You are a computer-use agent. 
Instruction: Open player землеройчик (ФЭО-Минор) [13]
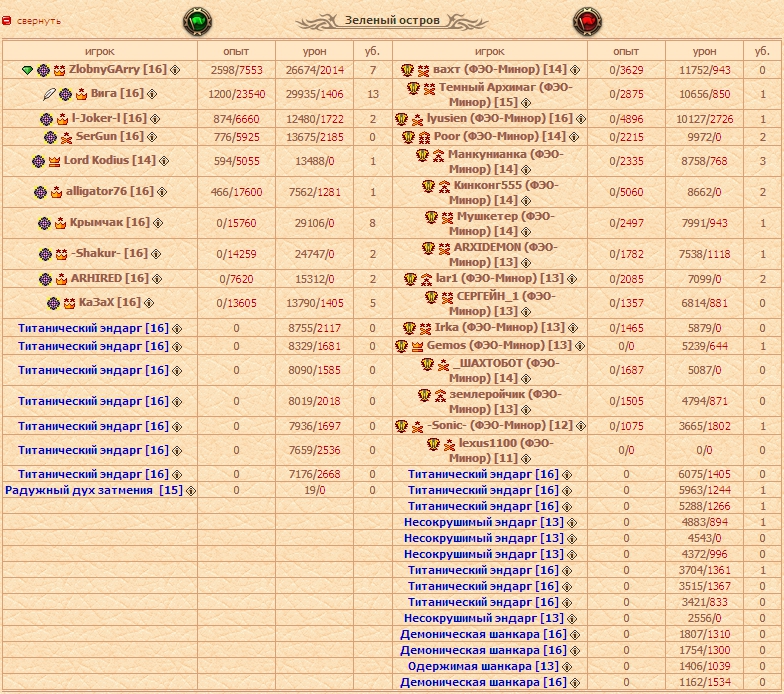(506, 402)
